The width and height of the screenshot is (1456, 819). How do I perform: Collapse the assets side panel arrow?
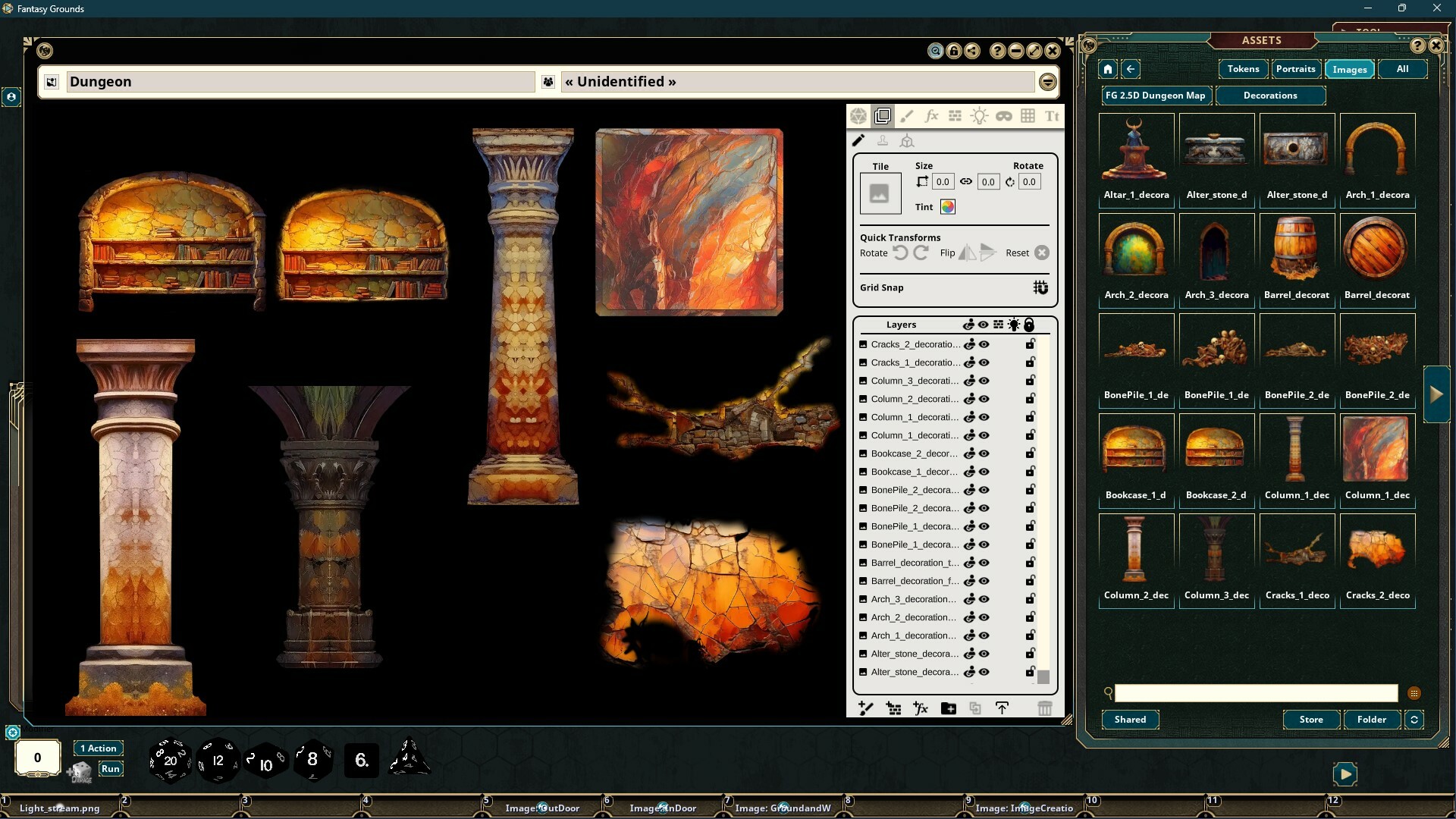1436,394
